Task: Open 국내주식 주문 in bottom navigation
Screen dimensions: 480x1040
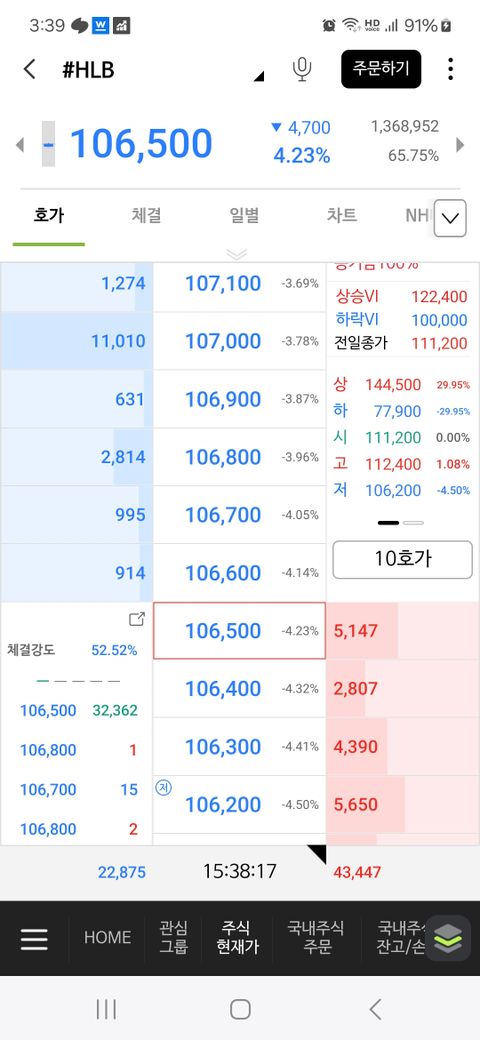Action: click(316, 937)
